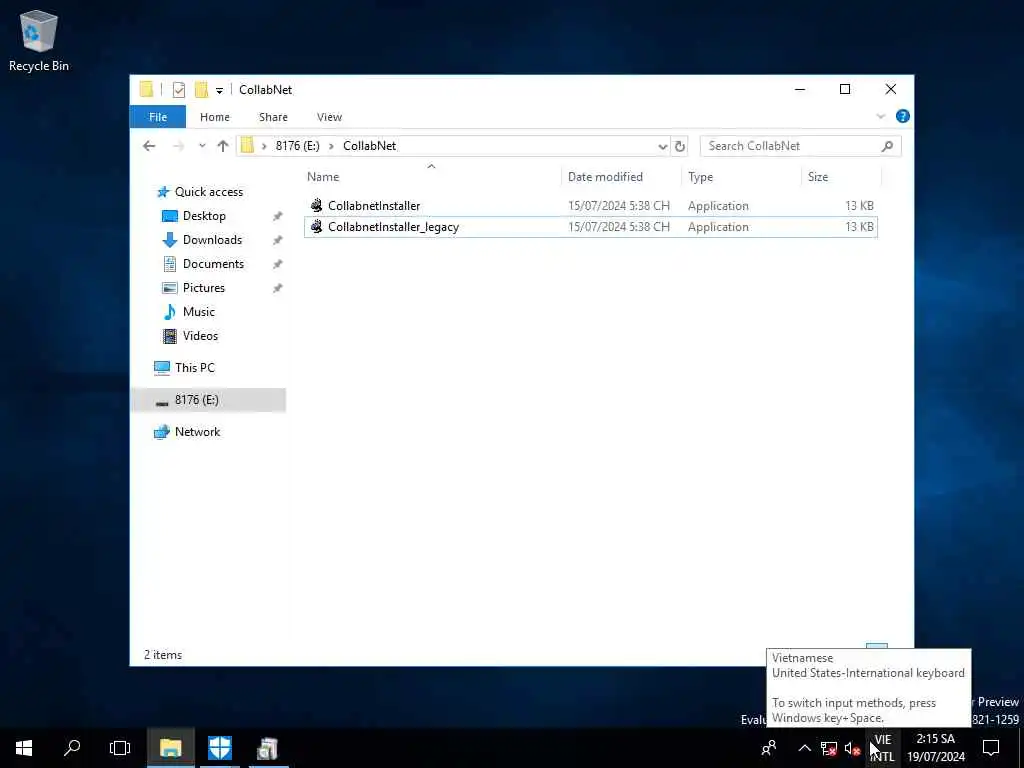Go up one folder level
This screenshot has height=768, width=1024.
click(x=223, y=146)
